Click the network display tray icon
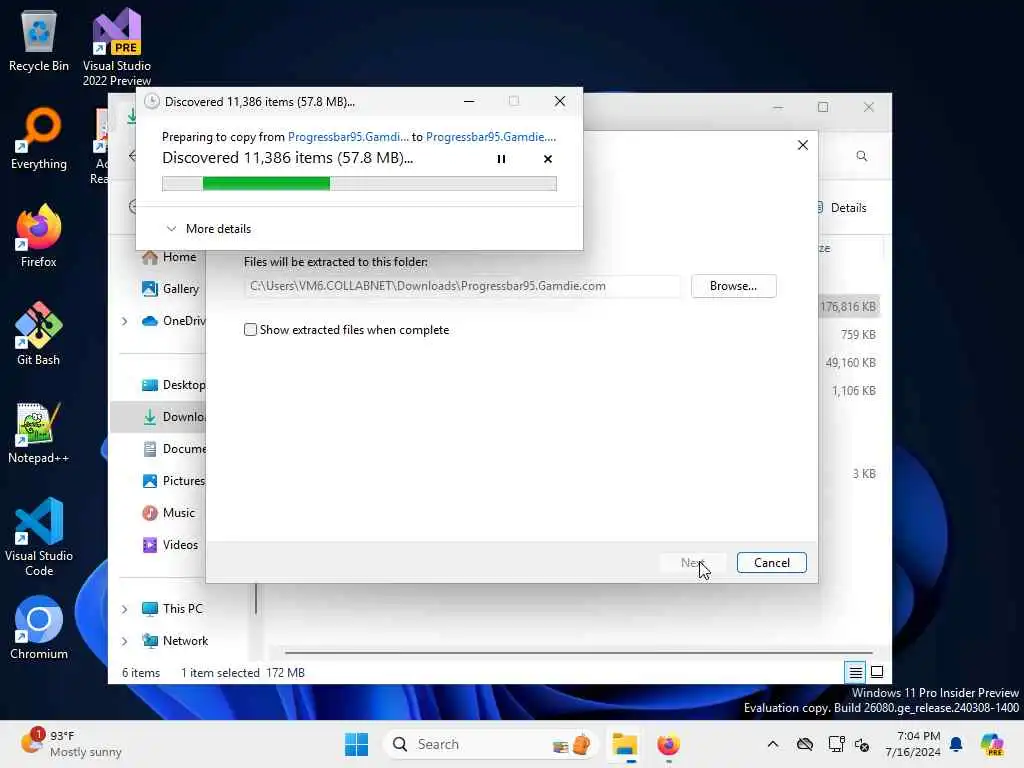The width and height of the screenshot is (1024, 768). tap(836, 744)
